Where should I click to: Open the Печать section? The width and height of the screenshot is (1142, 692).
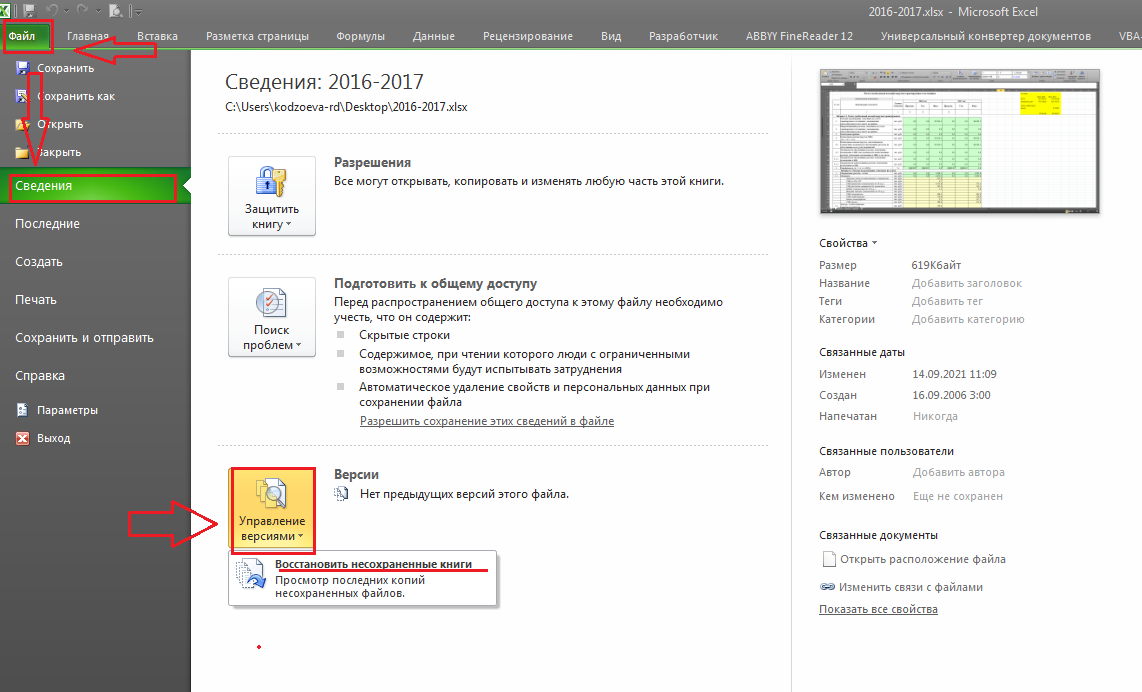click(x=36, y=299)
